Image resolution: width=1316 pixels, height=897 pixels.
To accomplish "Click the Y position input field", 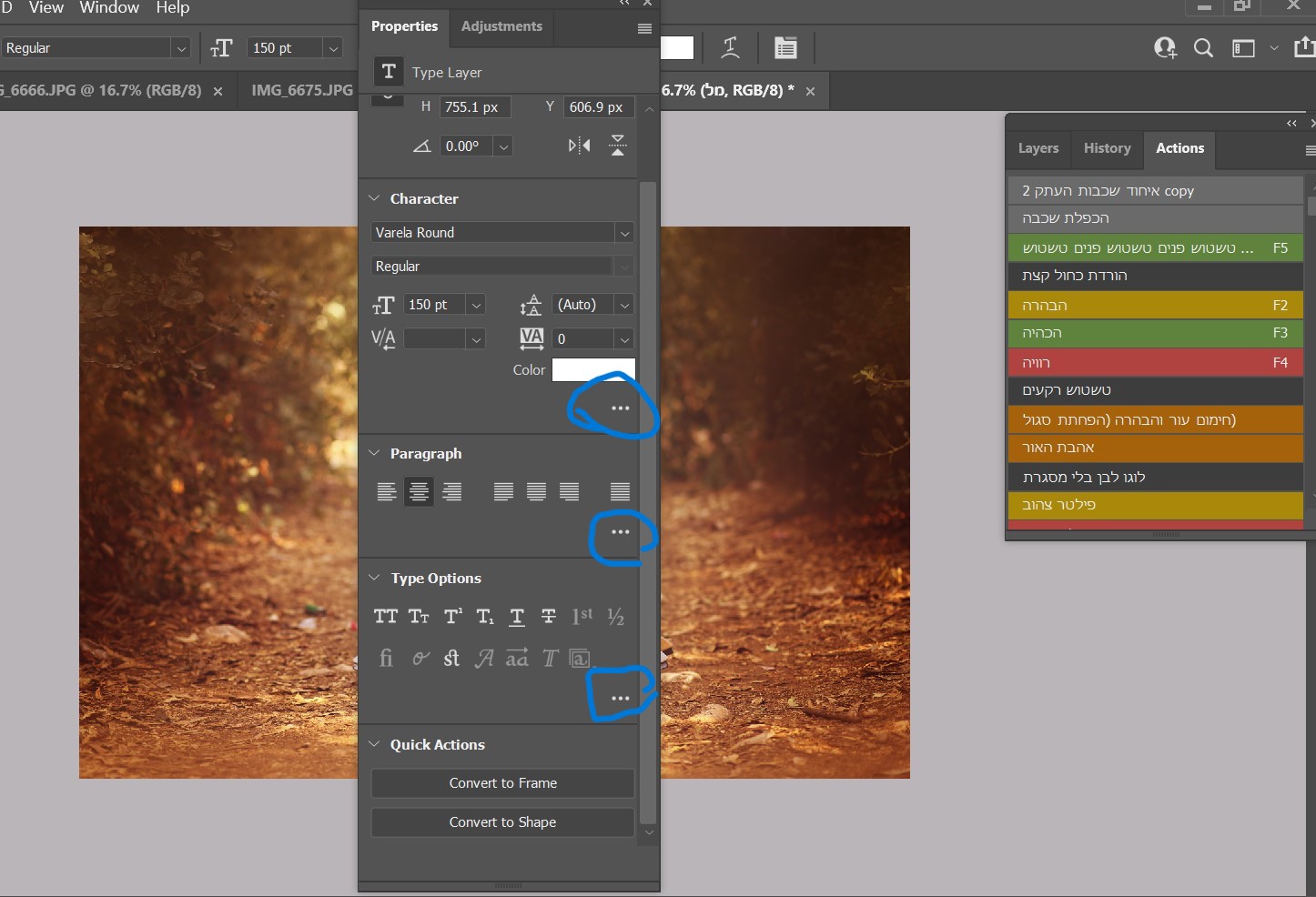I will [x=597, y=107].
